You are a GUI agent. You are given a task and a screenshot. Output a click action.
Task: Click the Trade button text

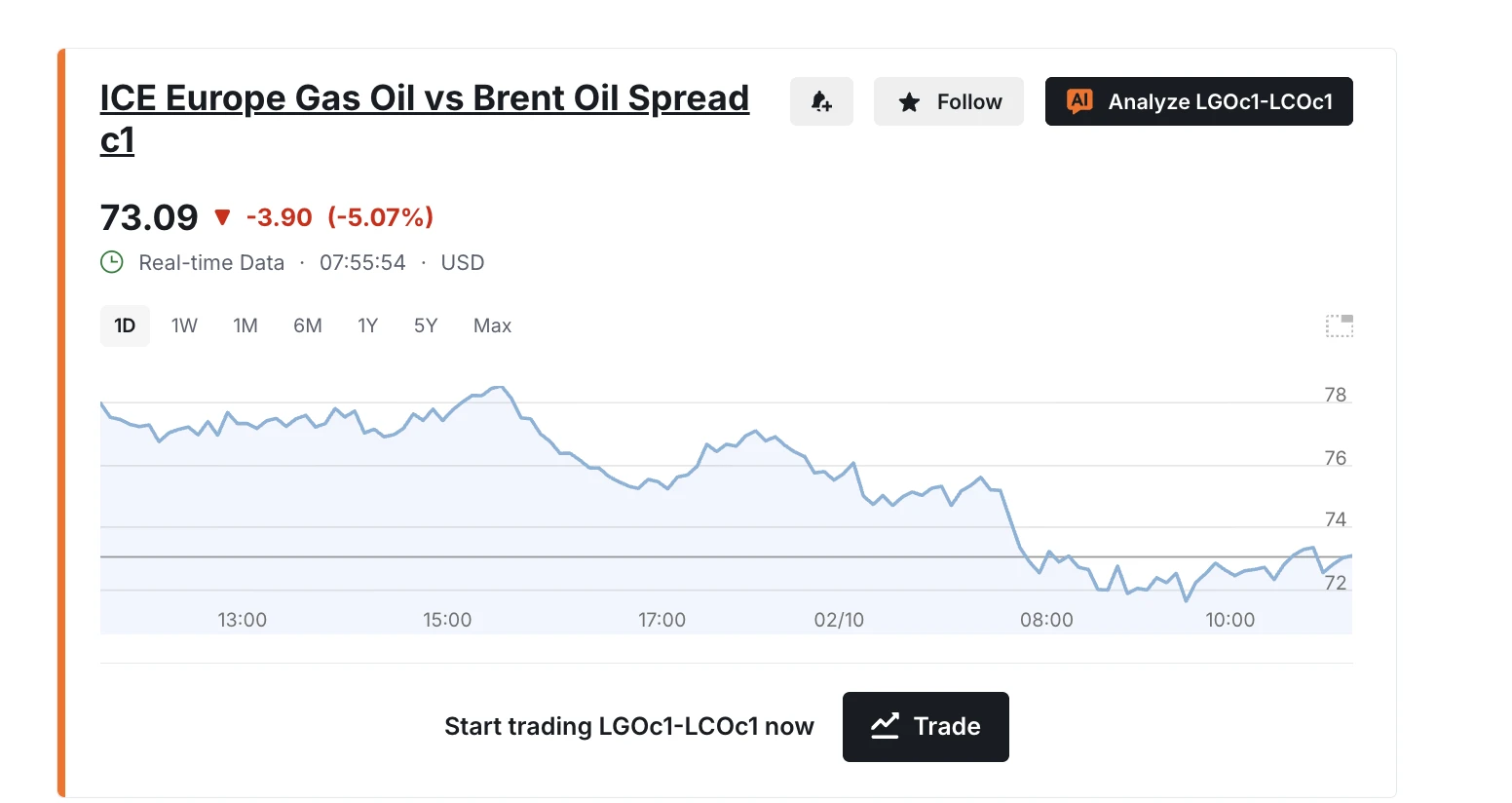(947, 726)
